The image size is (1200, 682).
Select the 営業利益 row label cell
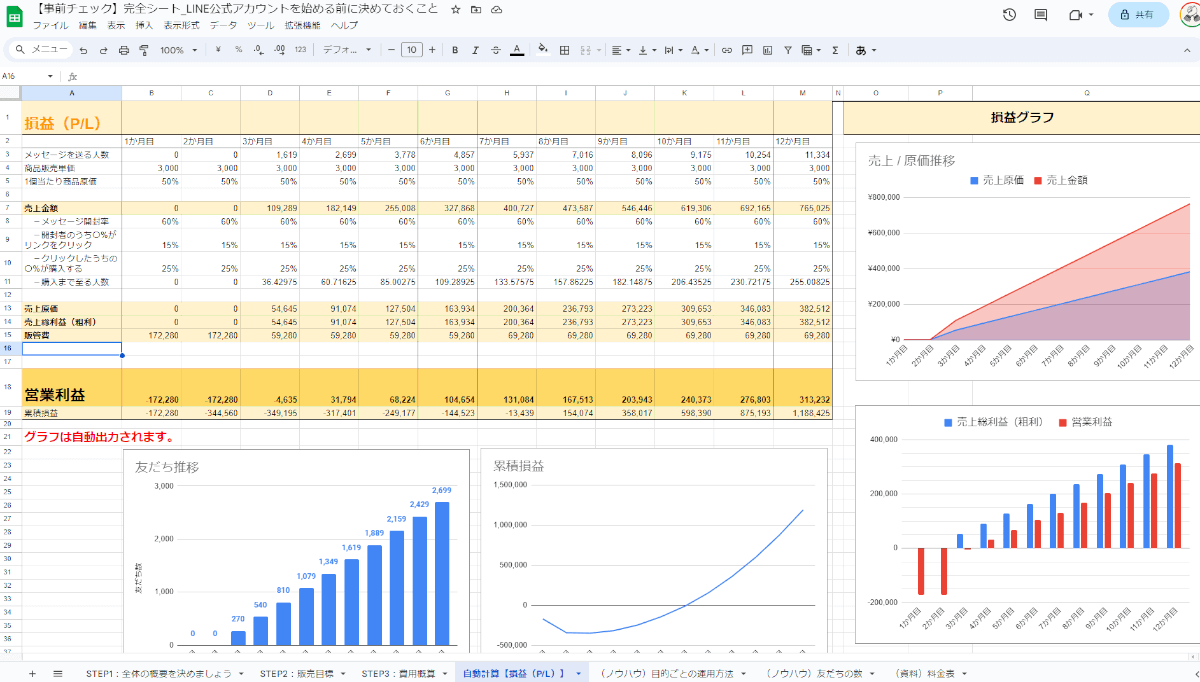[x=72, y=387]
